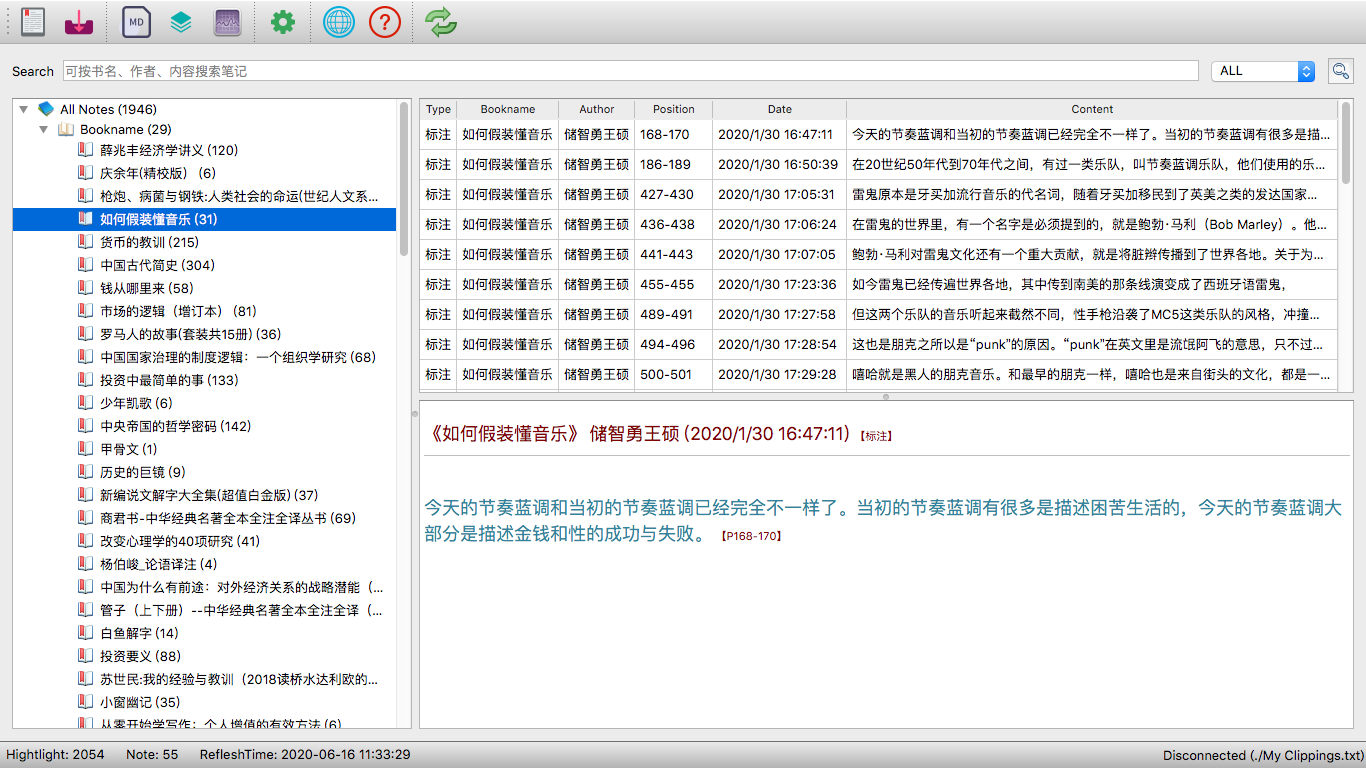Open the ALL search filter dropdown
The image size is (1366, 768).
[1263, 71]
